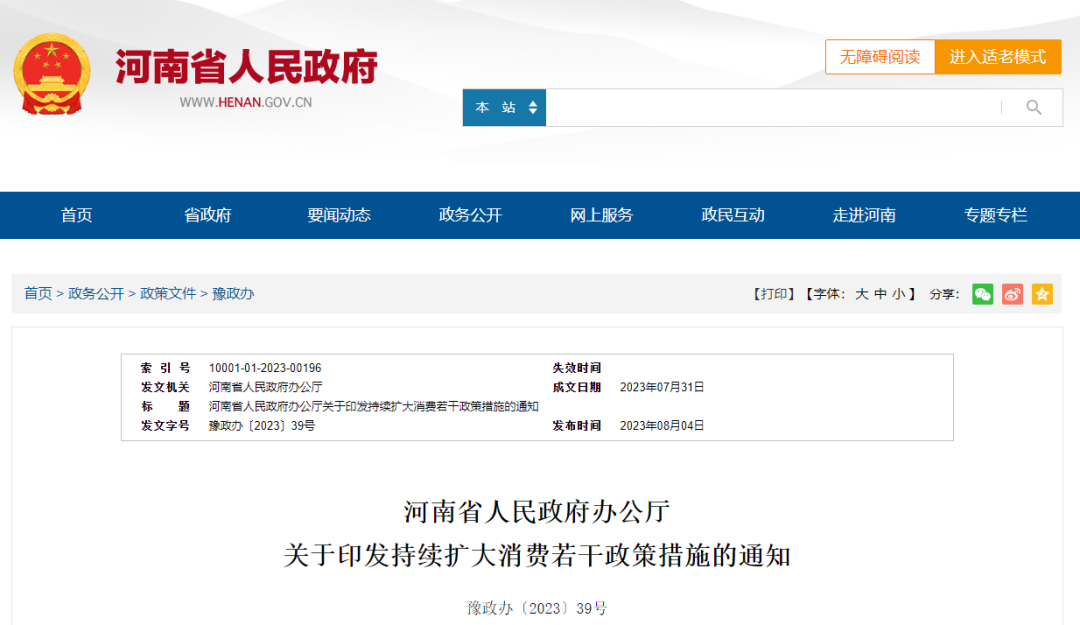Open 政民互动 navigation item

tap(733, 215)
